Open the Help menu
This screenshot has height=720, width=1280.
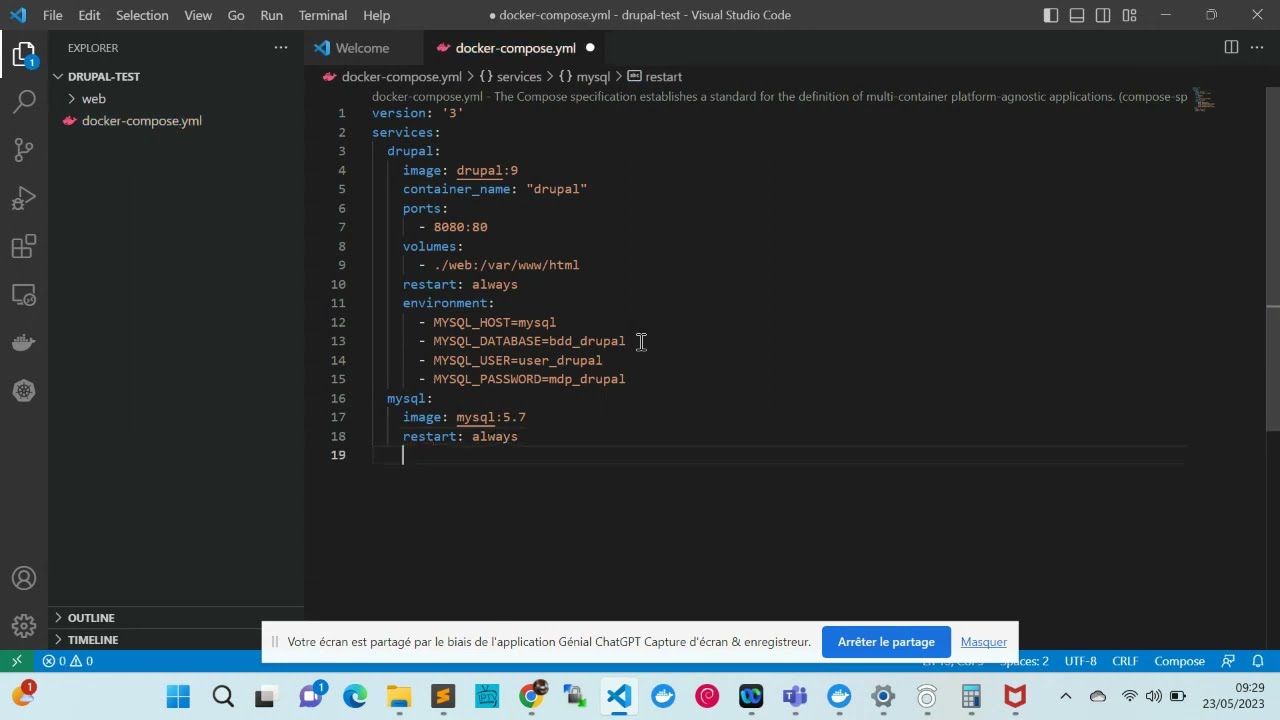tap(376, 15)
